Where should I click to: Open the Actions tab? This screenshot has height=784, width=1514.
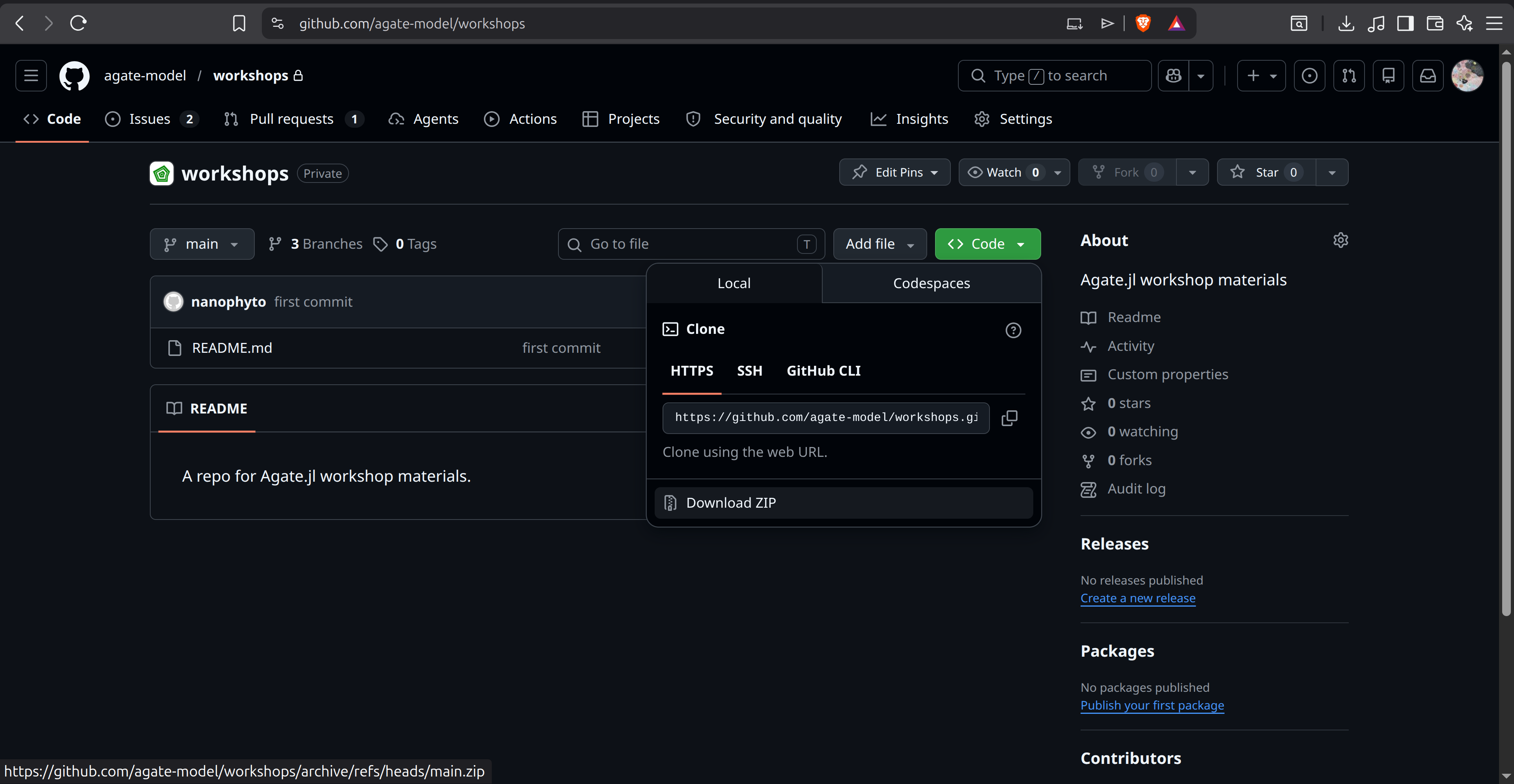(x=520, y=119)
